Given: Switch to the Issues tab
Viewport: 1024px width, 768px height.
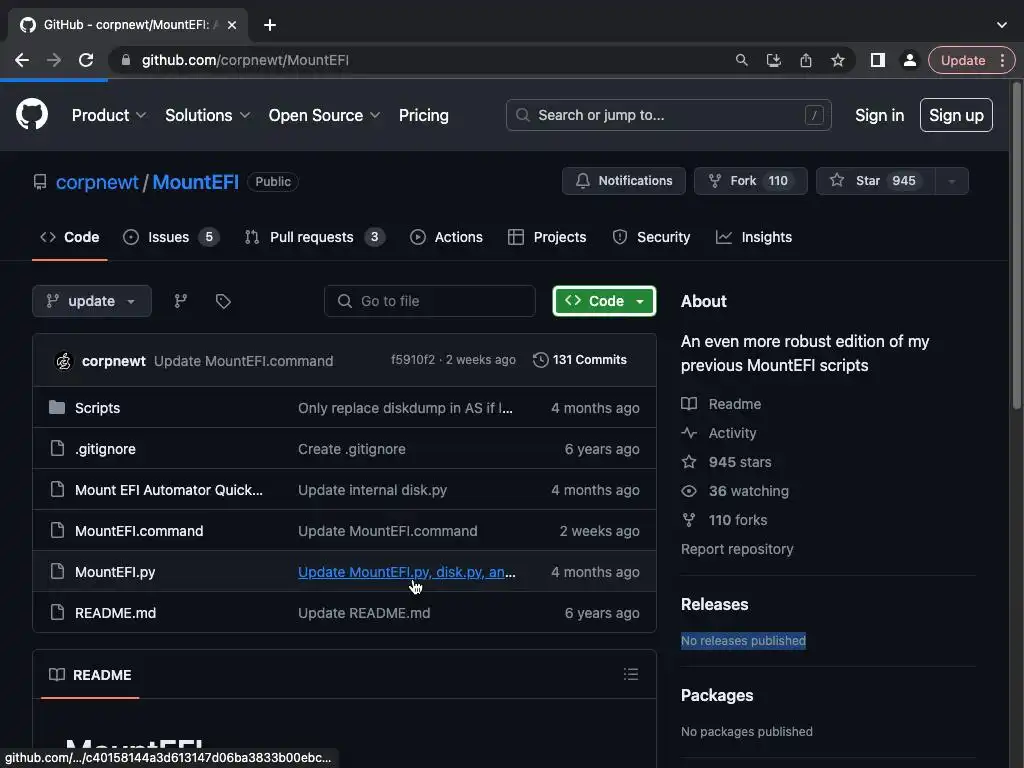Looking at the screenshot, I should pos(170,237).
